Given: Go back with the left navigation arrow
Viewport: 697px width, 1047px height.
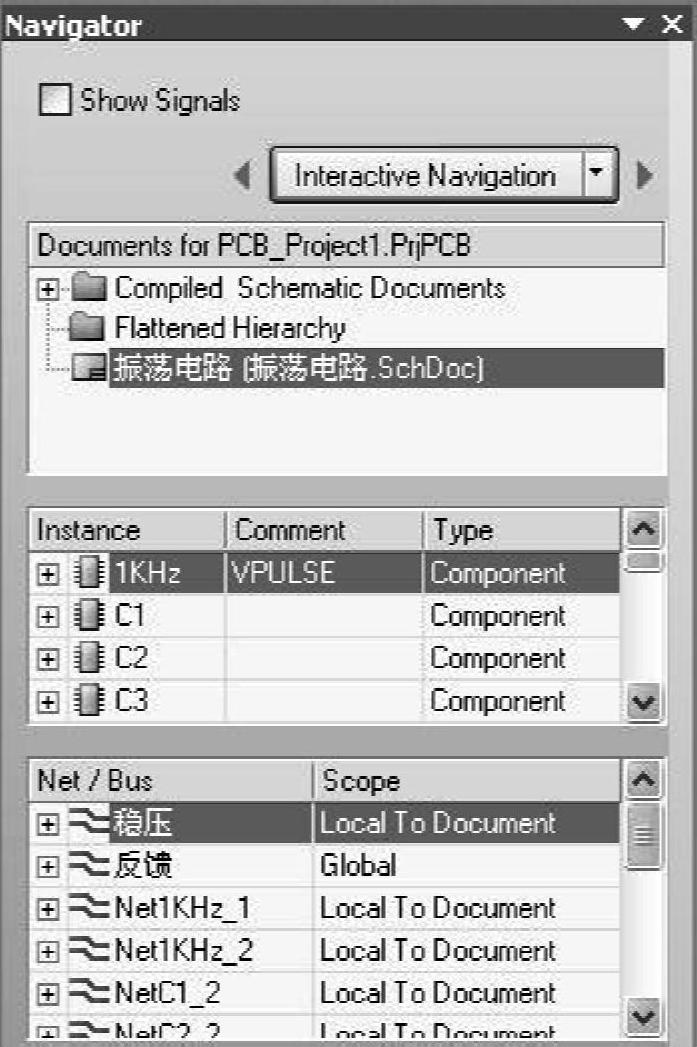Looking at the screenshot, I should pyautogui.click(x=243, y=176).
